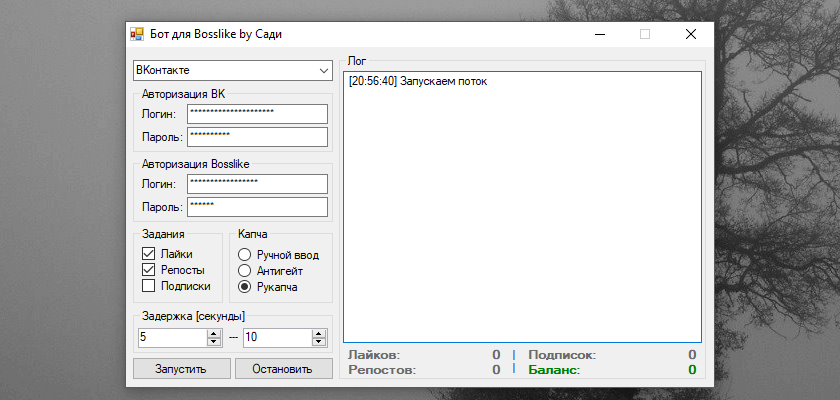Click the Репостов counter label

[x=382, y=370]
